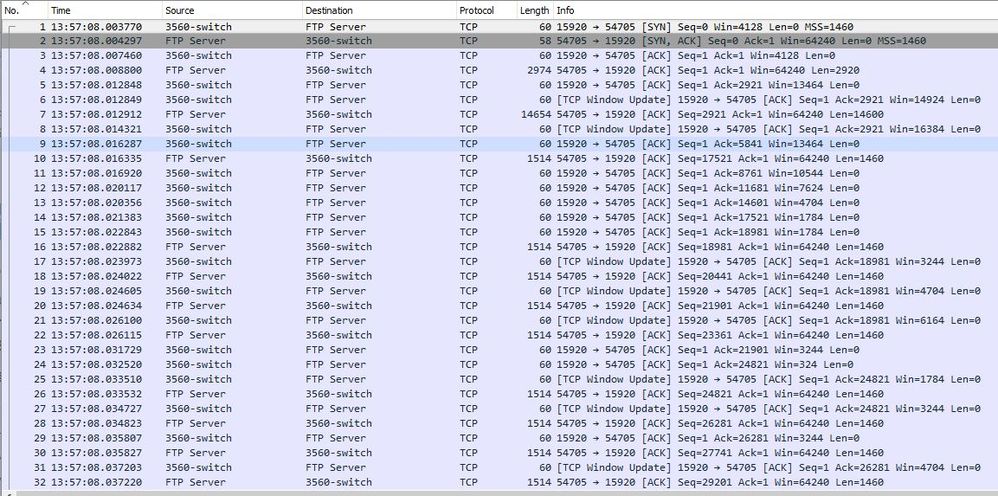Select packet 27 at time 13:57:08.034727
The height and width of the screenshot is (496, 998).
tap(500, 408)
